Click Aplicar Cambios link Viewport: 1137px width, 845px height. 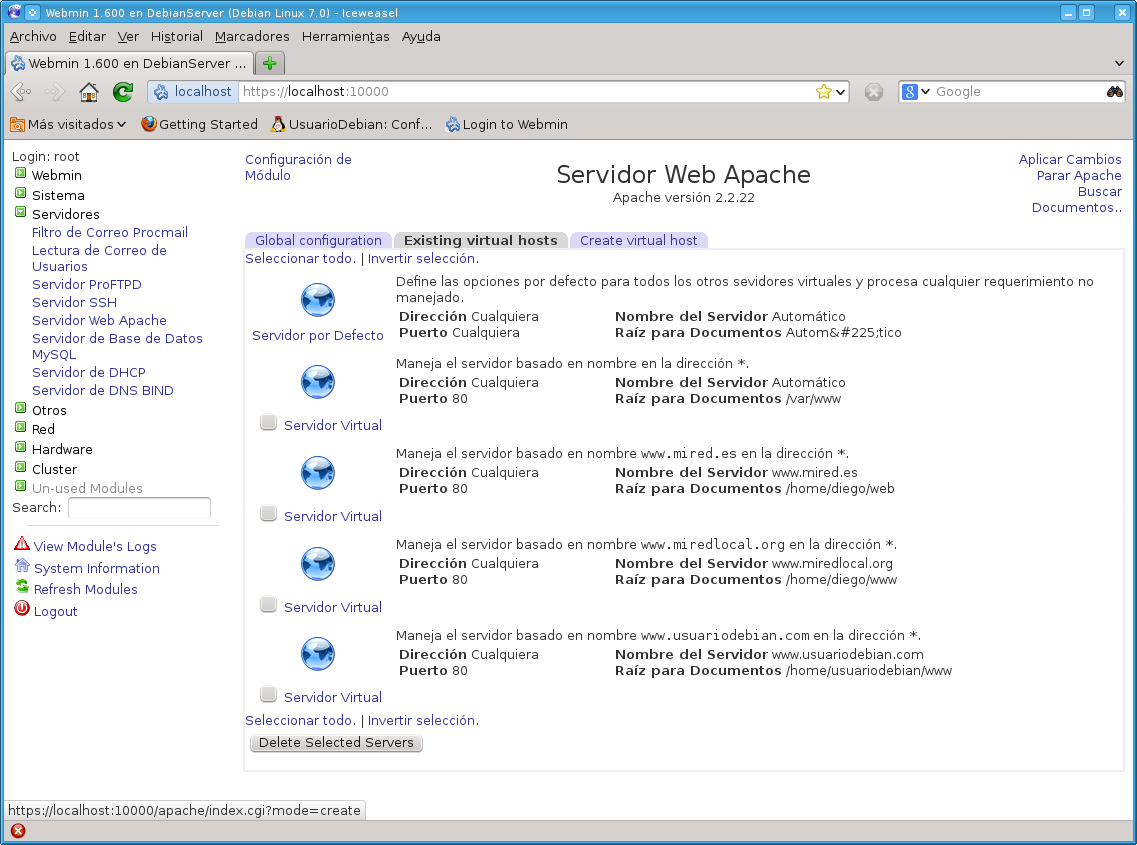coord(1070,160)
